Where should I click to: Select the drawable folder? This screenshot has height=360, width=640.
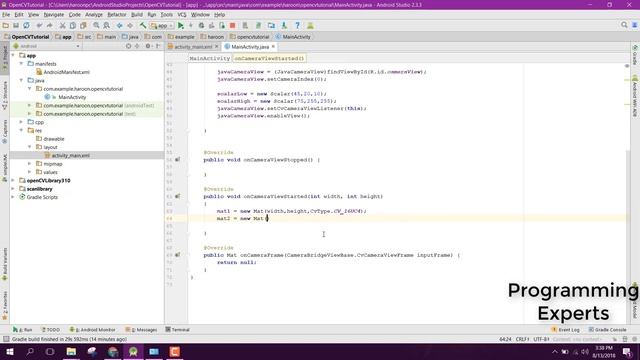point(53,139)
